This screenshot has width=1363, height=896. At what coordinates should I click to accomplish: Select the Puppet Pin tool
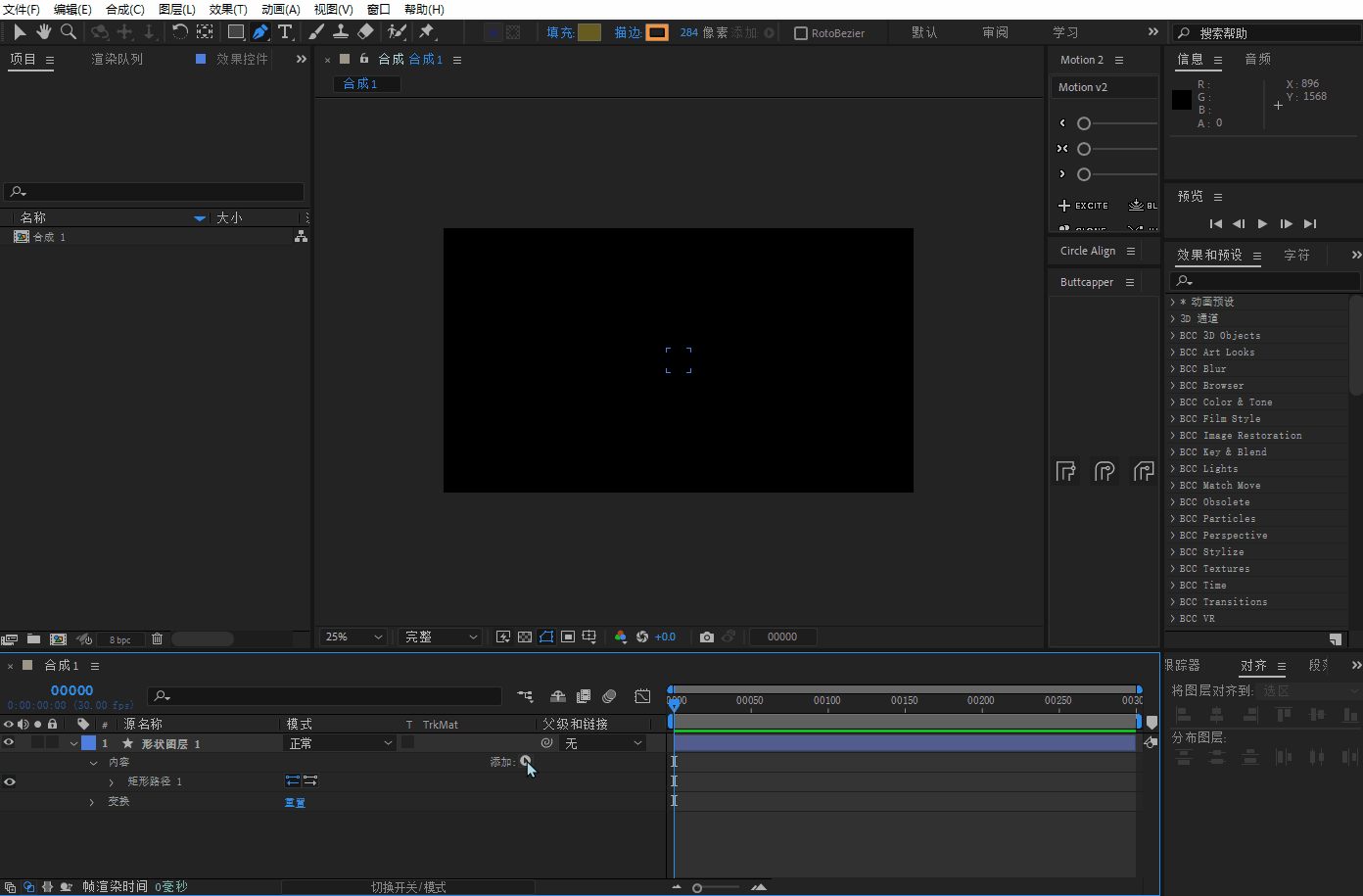[x=427, y=32]
